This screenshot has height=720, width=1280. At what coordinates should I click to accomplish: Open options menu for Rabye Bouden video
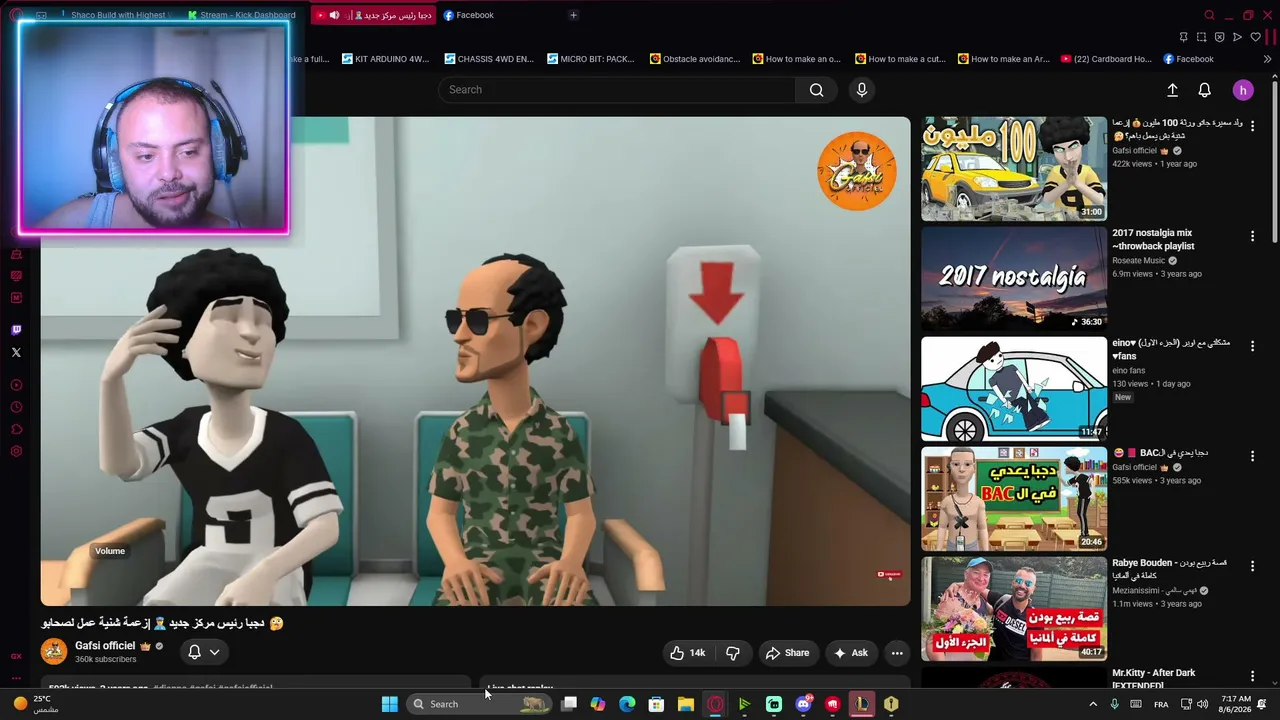tap(1252, 566)
